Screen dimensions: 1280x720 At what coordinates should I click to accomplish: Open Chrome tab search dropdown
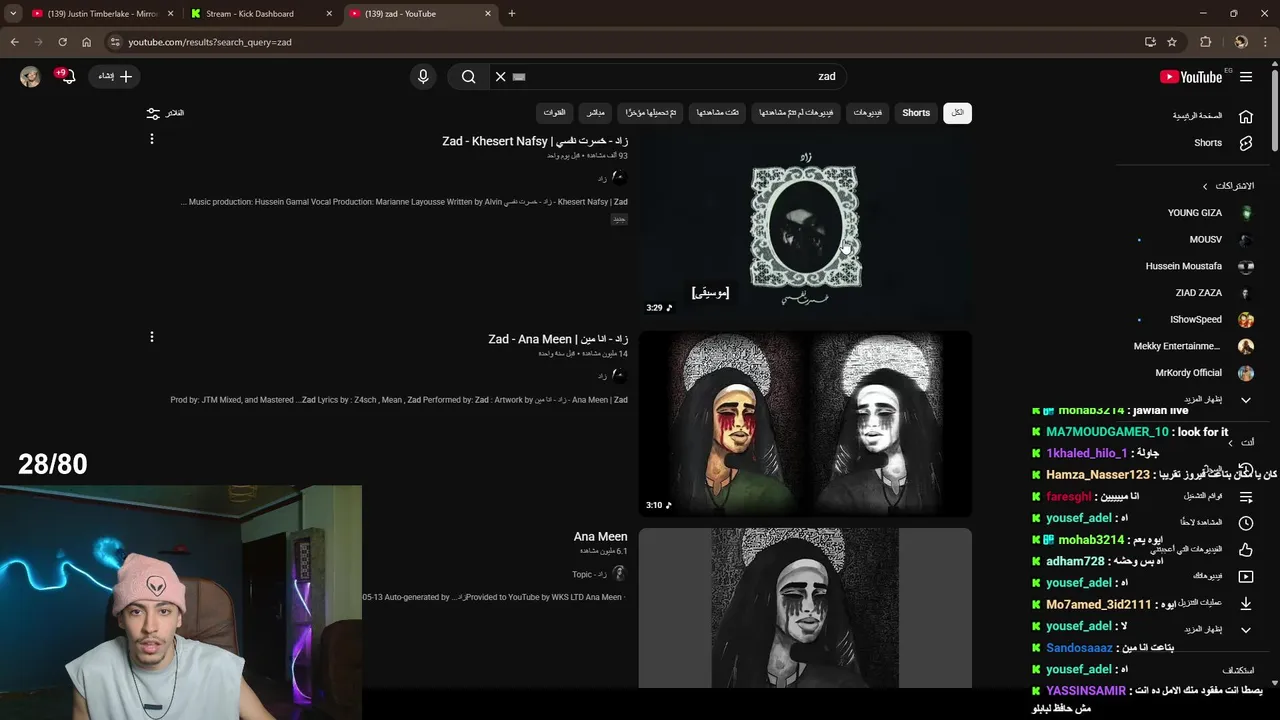coord(12,14)
